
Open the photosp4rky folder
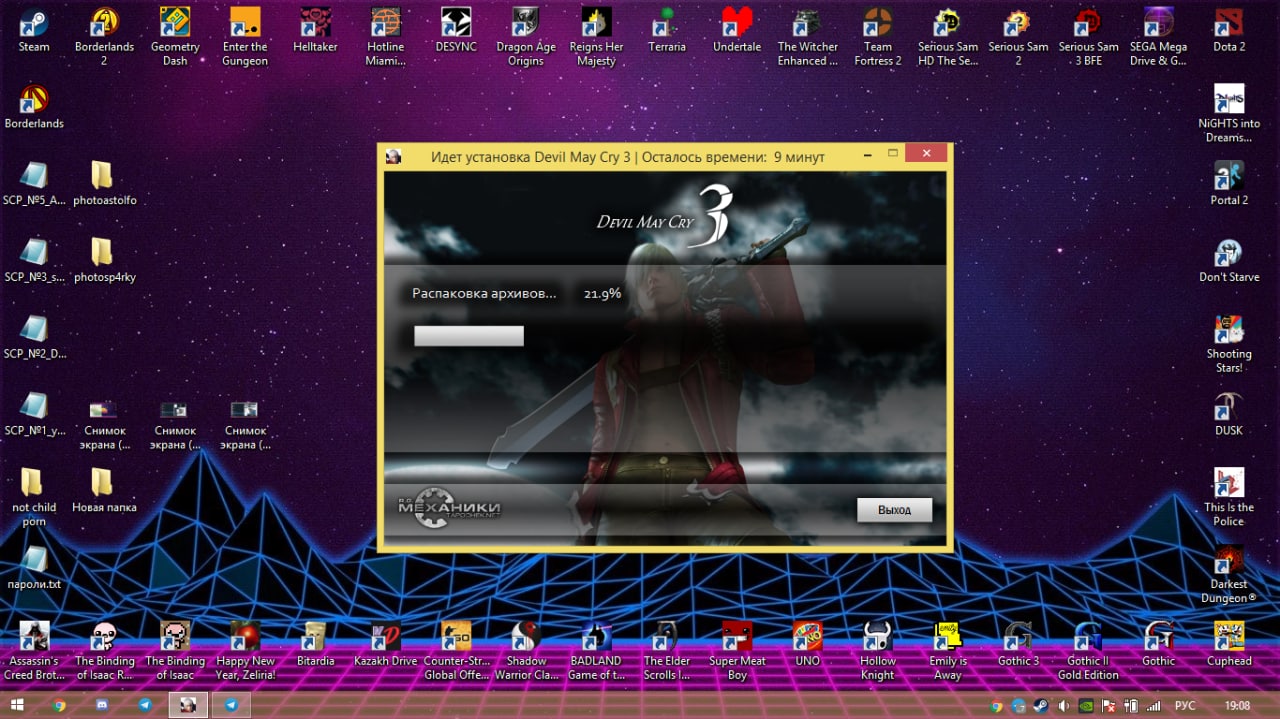tap(104, 261)
